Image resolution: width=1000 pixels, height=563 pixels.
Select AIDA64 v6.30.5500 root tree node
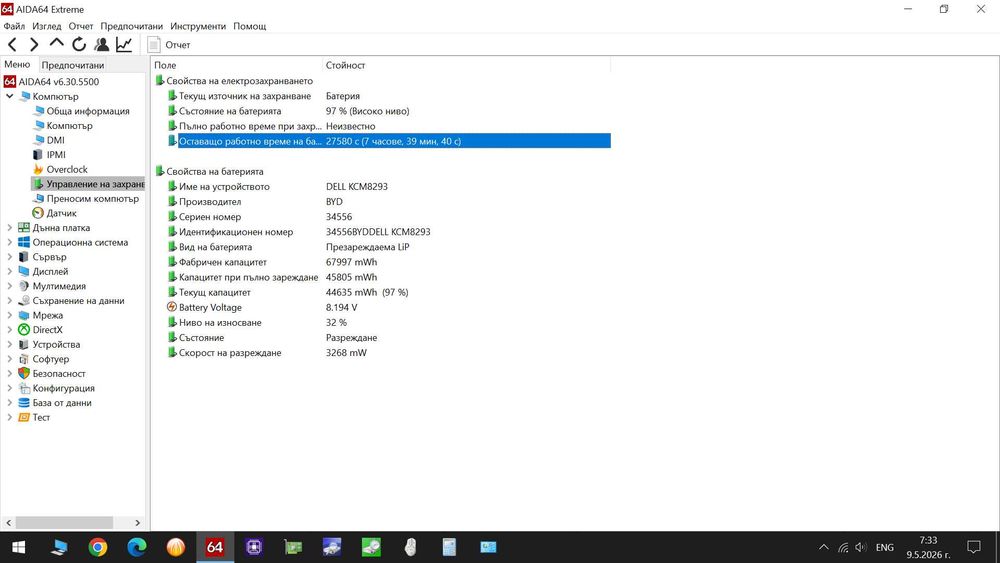coord(59,82)
